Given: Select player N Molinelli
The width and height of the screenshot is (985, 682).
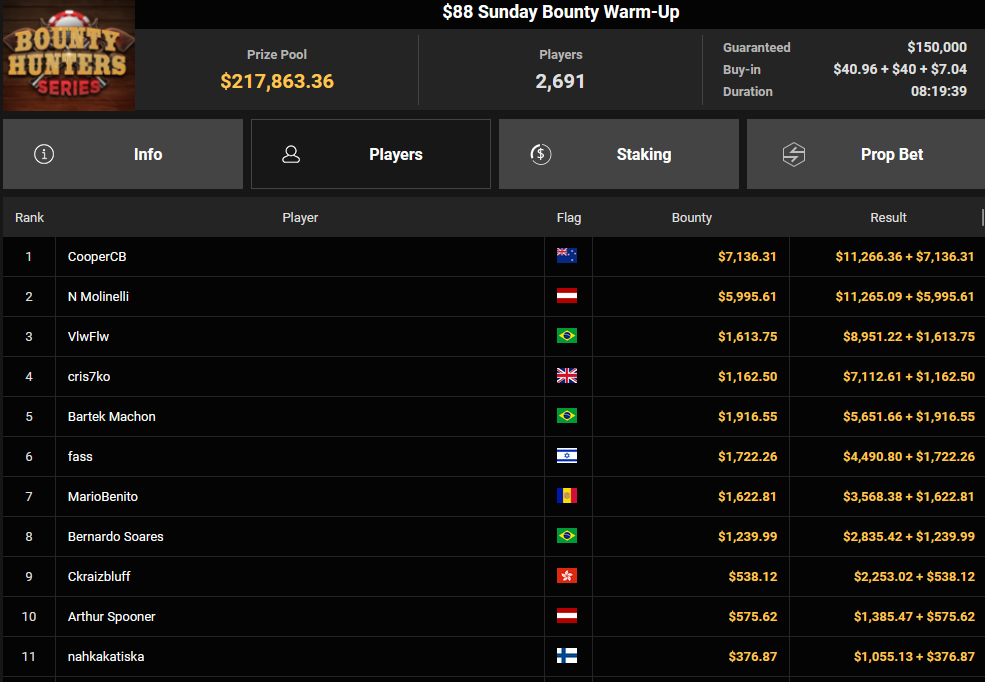Looking at the screenshot, I should point(98,296).
